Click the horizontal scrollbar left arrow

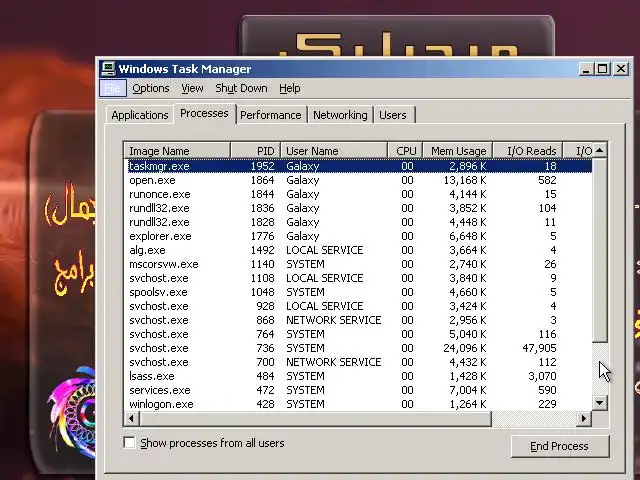131,418
